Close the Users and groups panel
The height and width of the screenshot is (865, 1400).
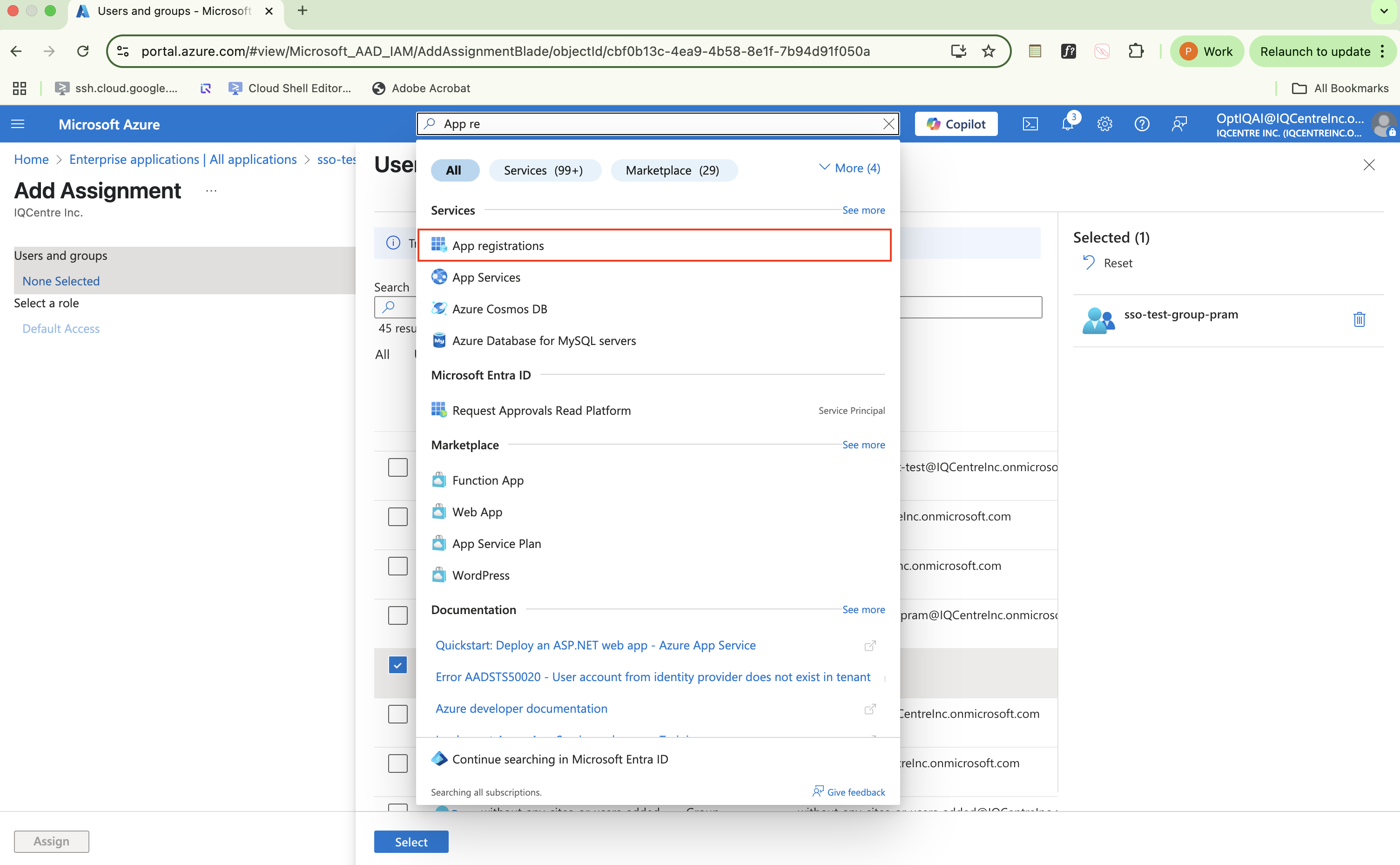coord(1368,165)
